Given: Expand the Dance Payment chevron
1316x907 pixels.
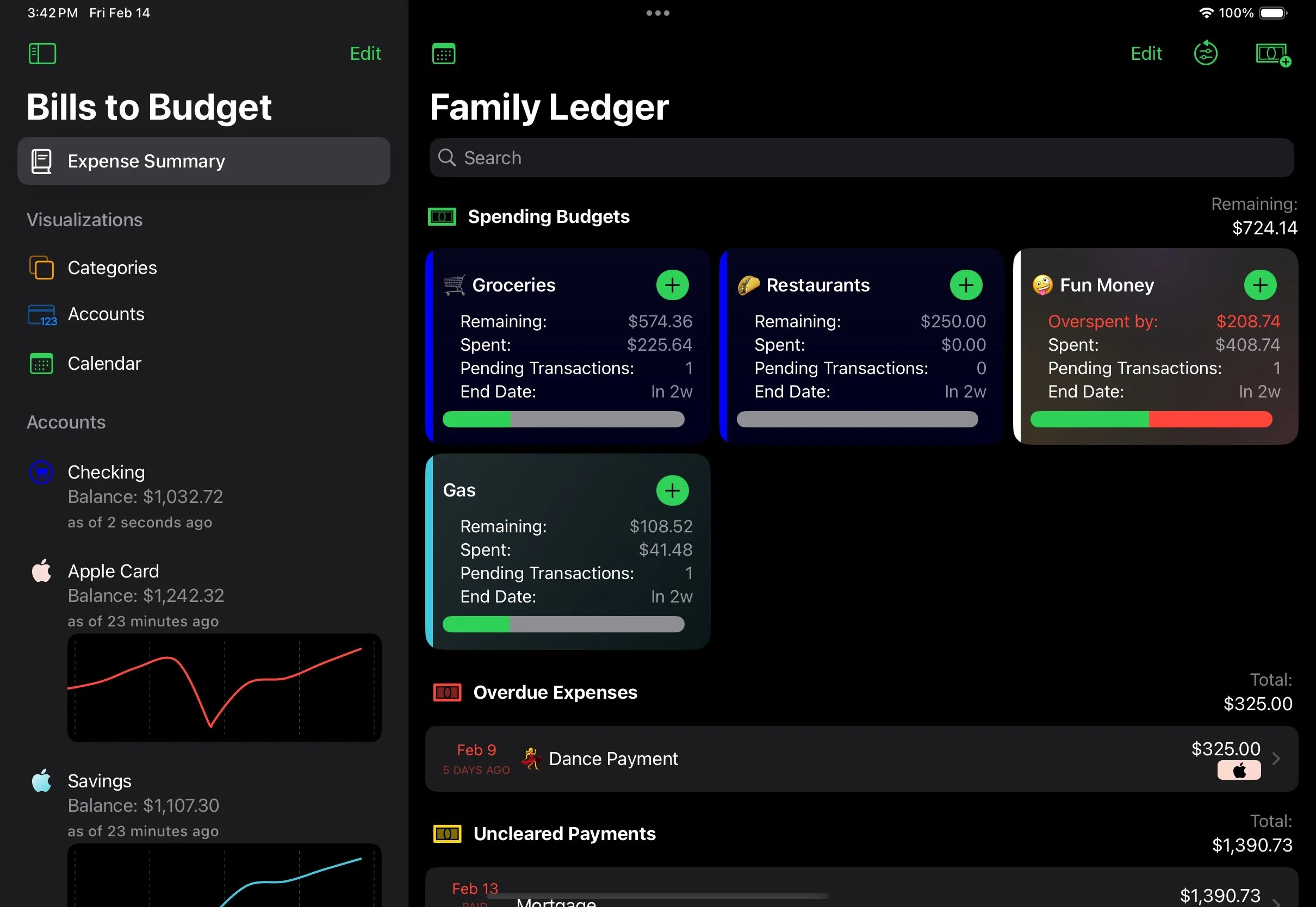Looking at the screenshot, I should [x=1276, y=759].
